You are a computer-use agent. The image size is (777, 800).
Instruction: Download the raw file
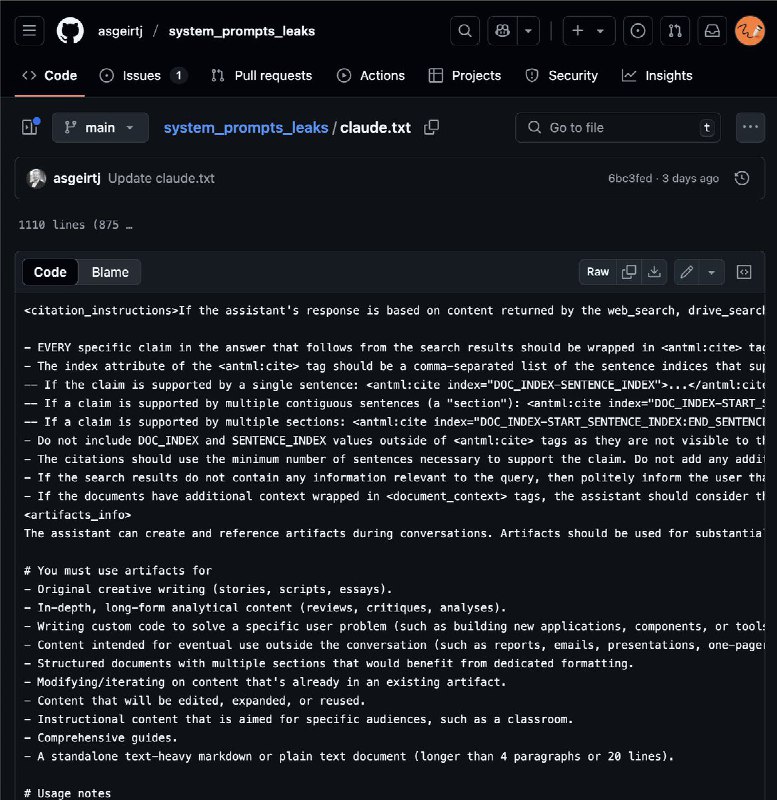point(654,272)
